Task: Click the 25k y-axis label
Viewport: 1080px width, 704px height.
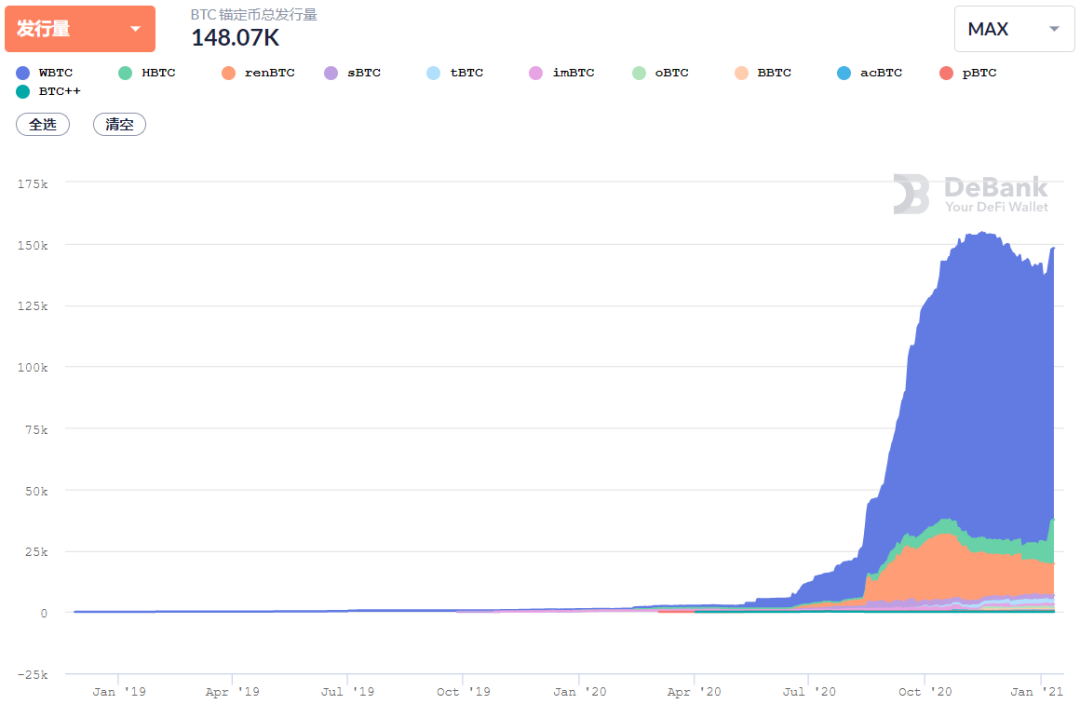Action: click(x=37, y=552)
